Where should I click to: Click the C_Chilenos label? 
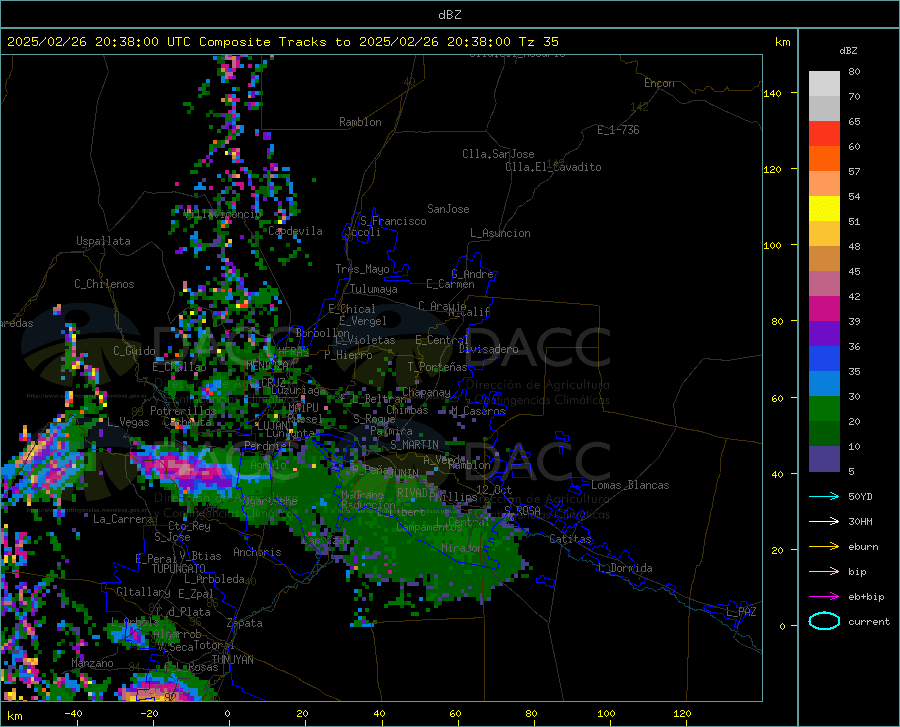(104, 284)
